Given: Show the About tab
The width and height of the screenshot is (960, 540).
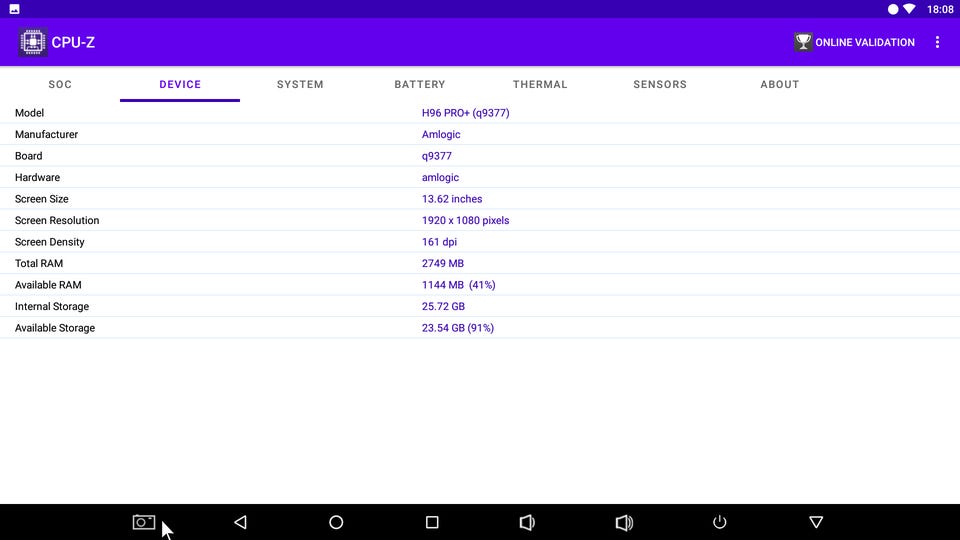Looking at the screenshot, I should click(x=780, y=84).
